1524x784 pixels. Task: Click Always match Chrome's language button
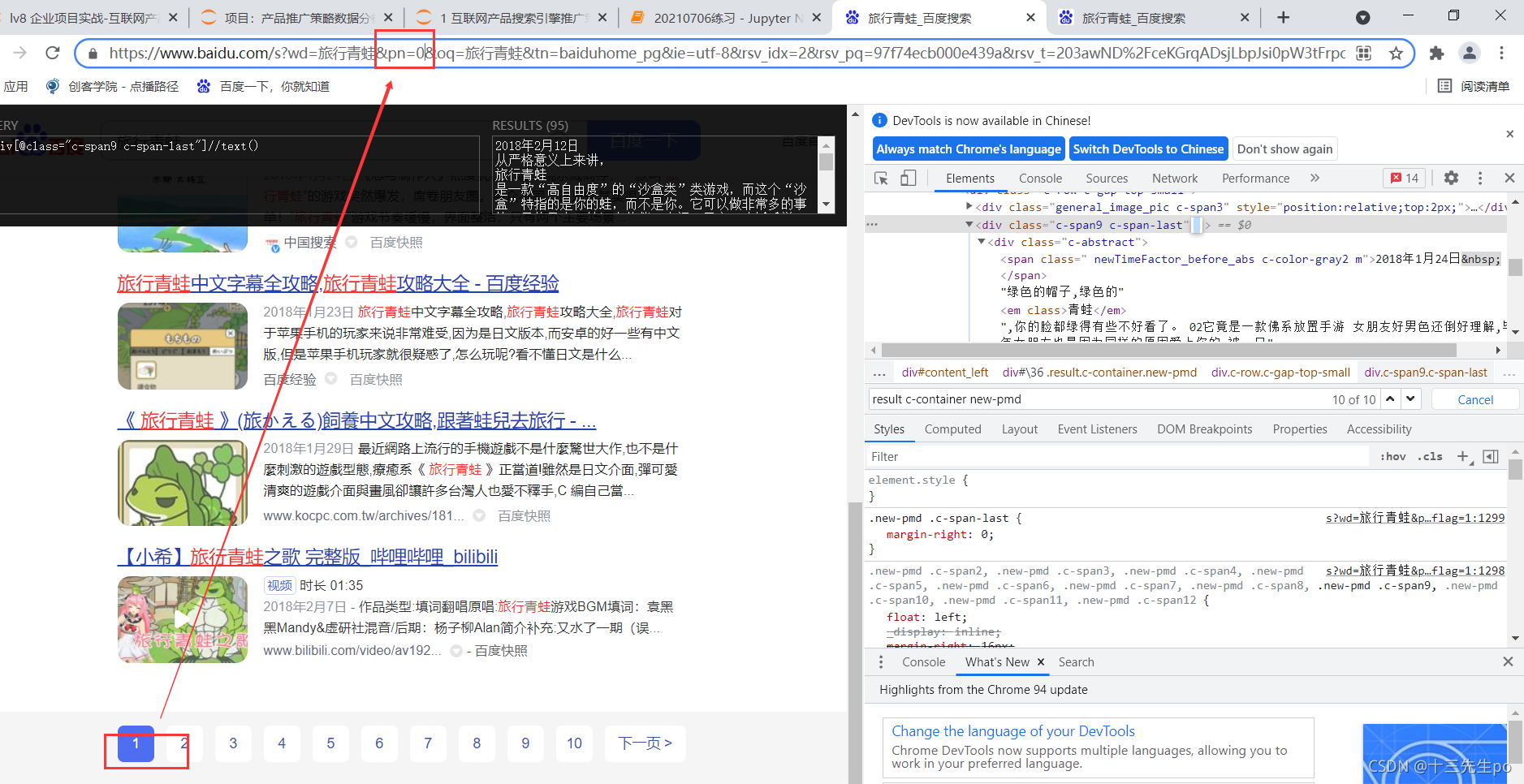pyautogui.click(x=969, y=149)
